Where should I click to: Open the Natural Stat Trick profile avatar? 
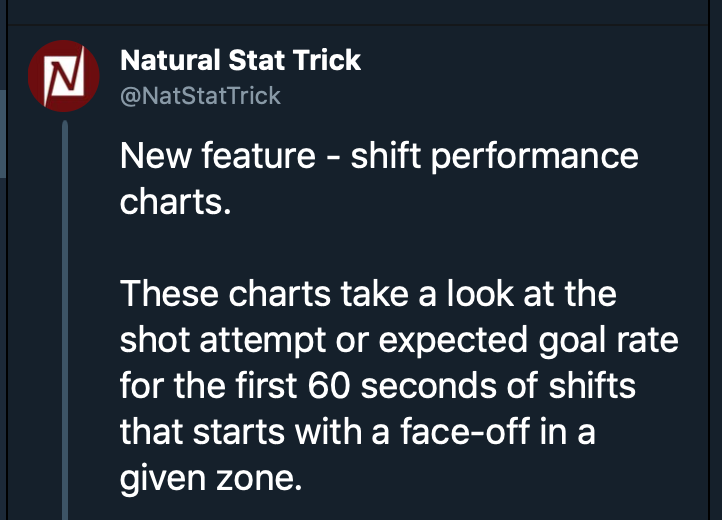click(x=64, y=76)
